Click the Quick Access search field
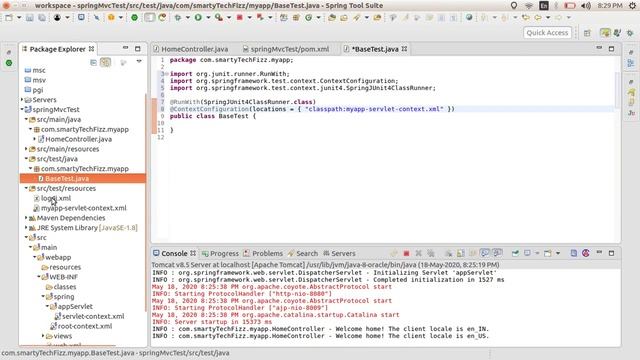Viewport: 640px width, 360px height. coord(547,33)
